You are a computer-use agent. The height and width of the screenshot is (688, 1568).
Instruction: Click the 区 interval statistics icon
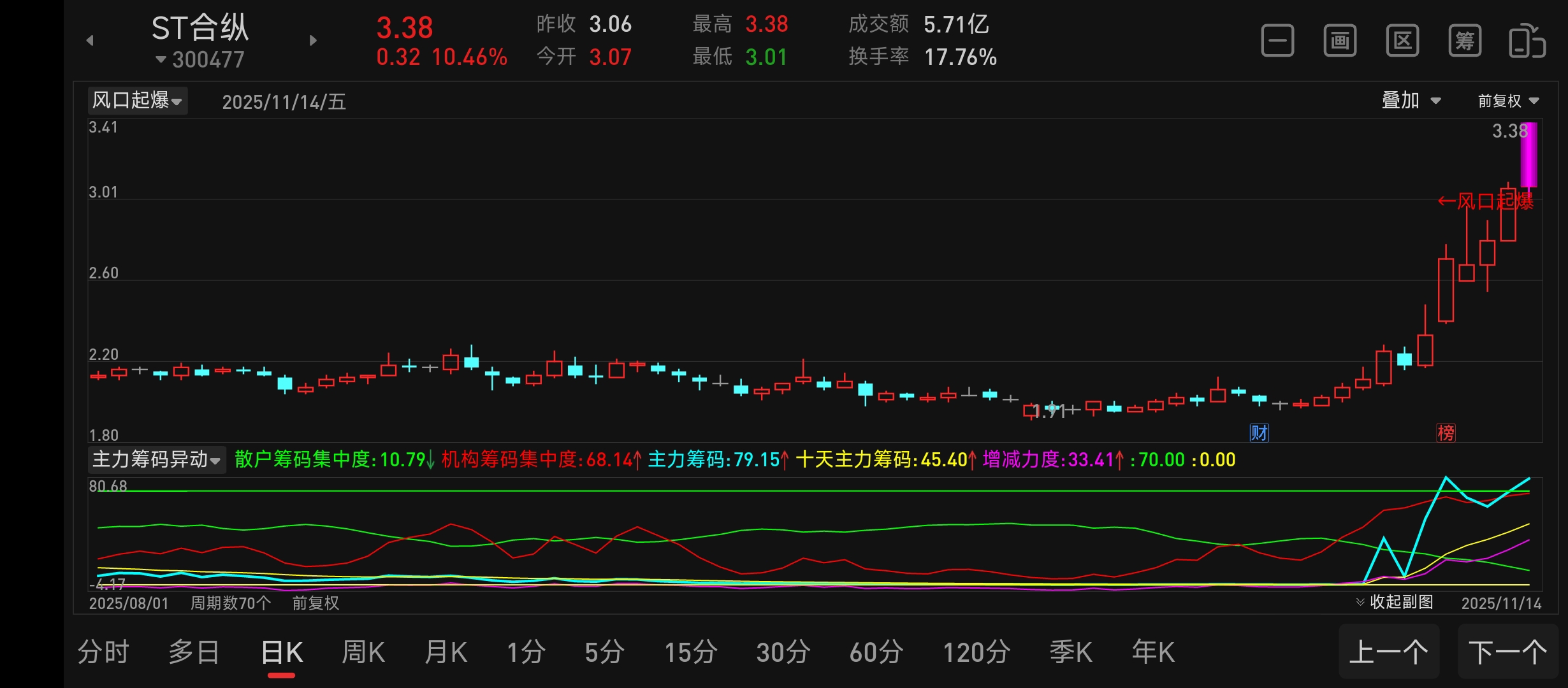click(x=1402, y=41)
